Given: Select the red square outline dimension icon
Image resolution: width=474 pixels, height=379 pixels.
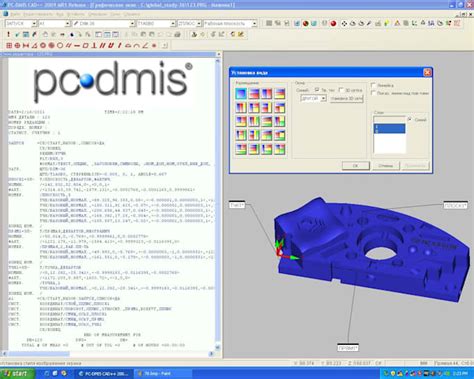Looking at the screenshot, I should [85, 45].
